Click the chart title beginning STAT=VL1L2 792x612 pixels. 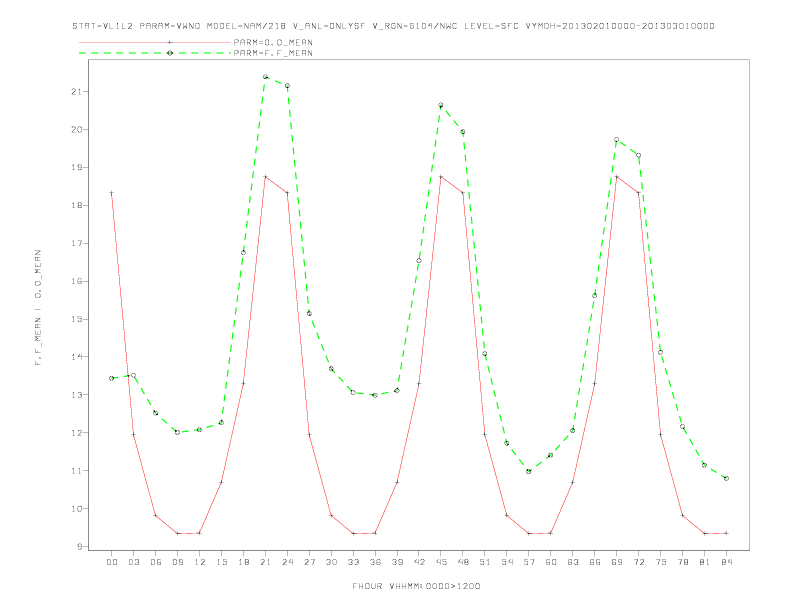click(x=393, y=26)
